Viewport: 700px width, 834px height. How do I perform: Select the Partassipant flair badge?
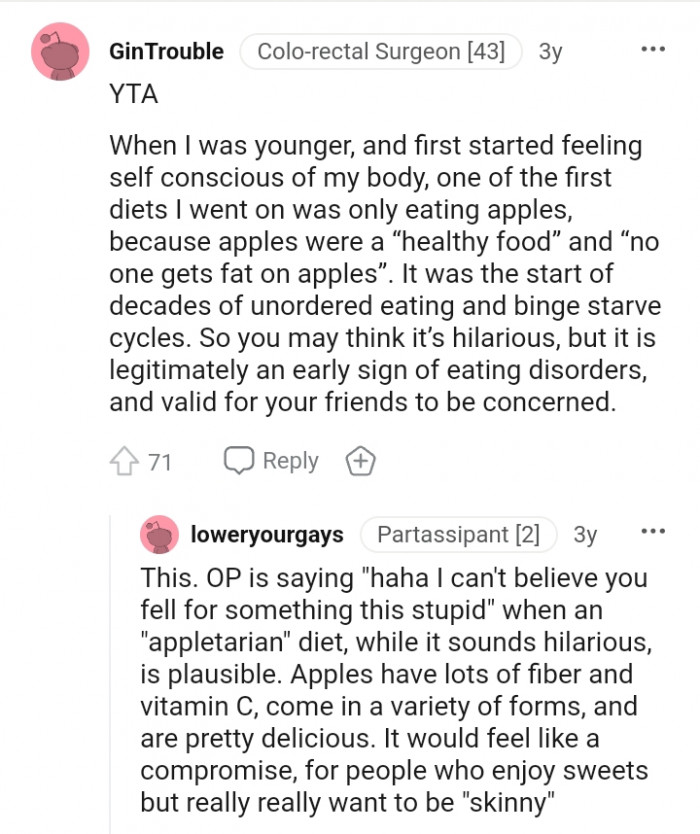click(x=459, y=535)
